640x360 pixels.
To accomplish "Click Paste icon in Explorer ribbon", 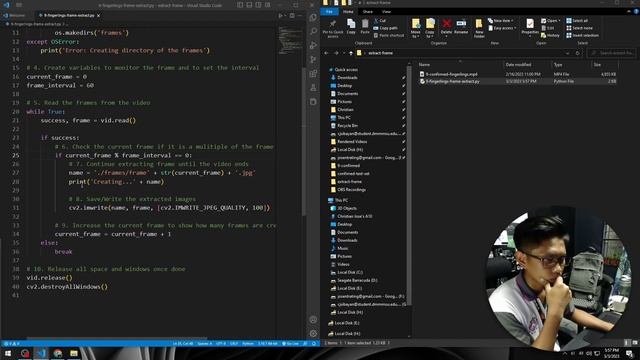I will point(365,27).
